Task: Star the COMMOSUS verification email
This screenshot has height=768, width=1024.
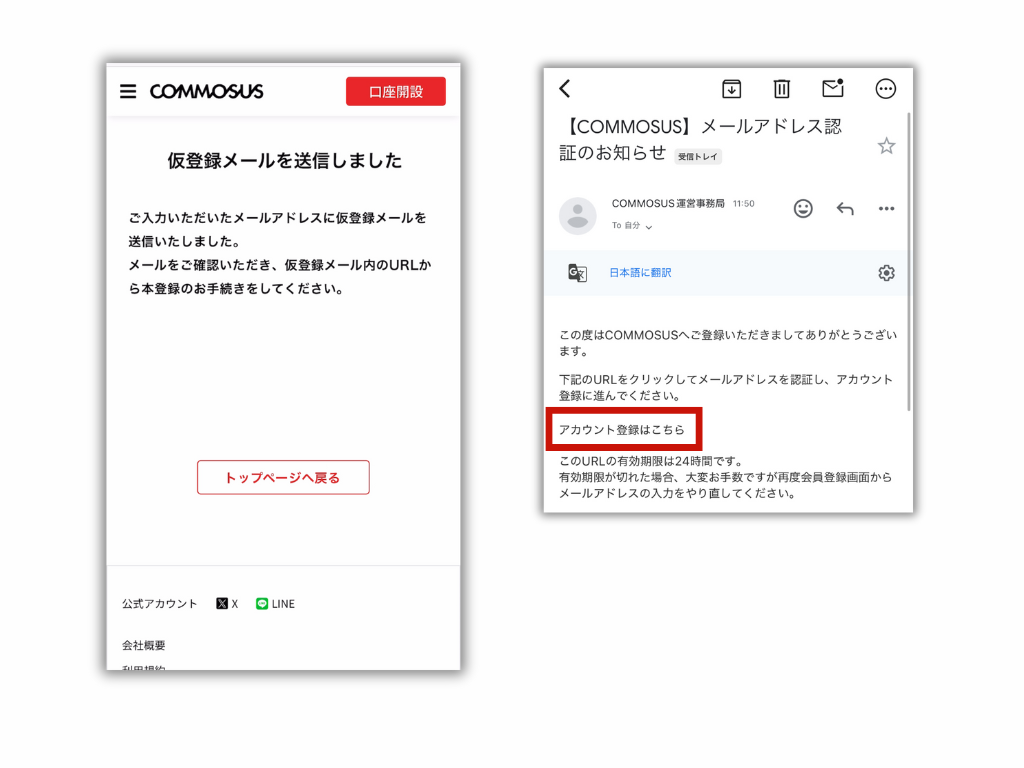Action: (886, 146)
